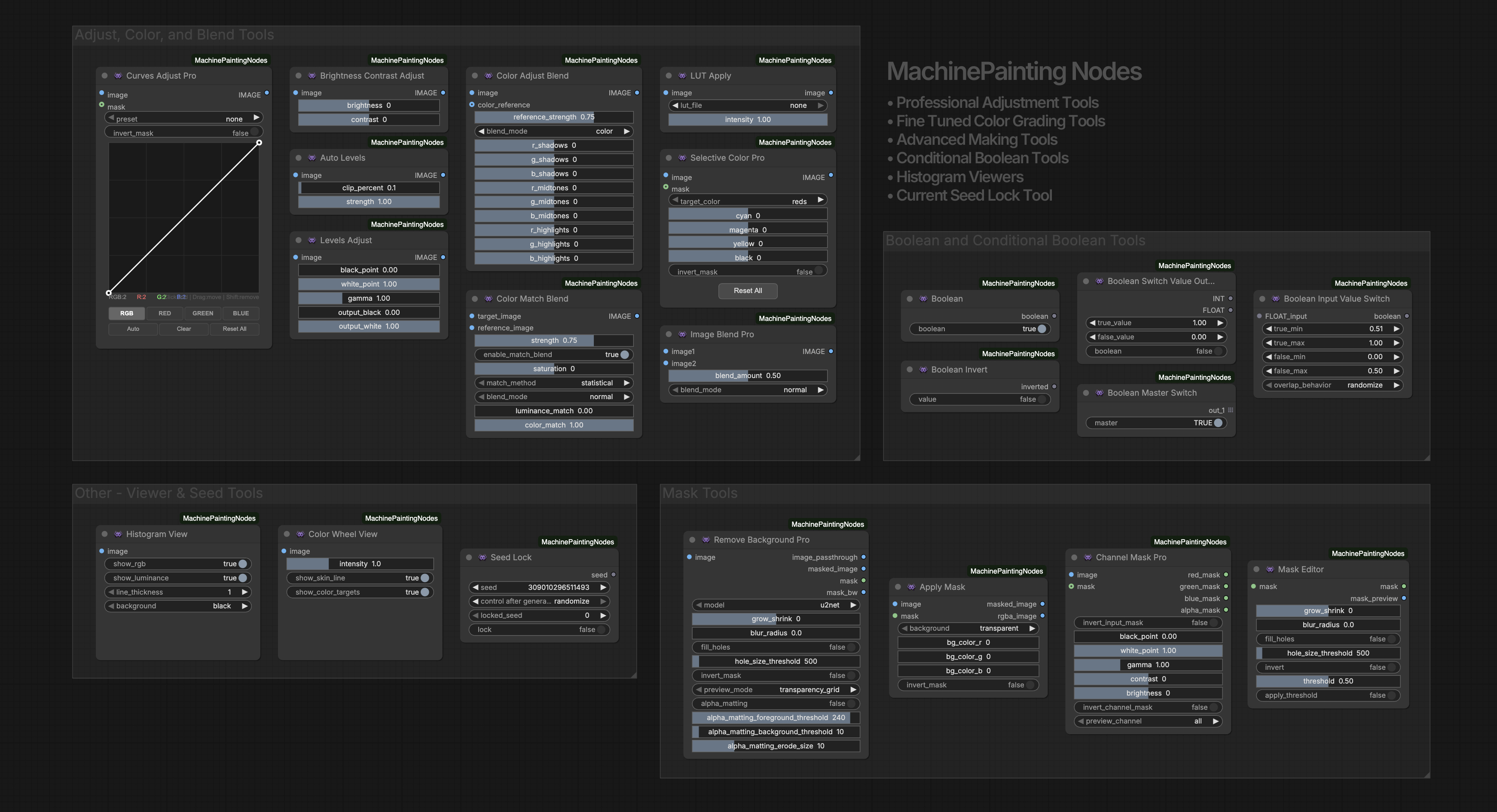
Task: Click the Levels Adjust node icon
Action: click(x=312, y=240)
